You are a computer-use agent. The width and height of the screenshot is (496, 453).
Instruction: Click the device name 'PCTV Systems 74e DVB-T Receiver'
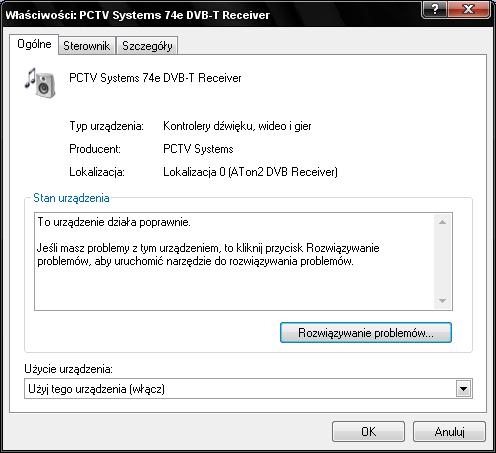coord(155,78)
